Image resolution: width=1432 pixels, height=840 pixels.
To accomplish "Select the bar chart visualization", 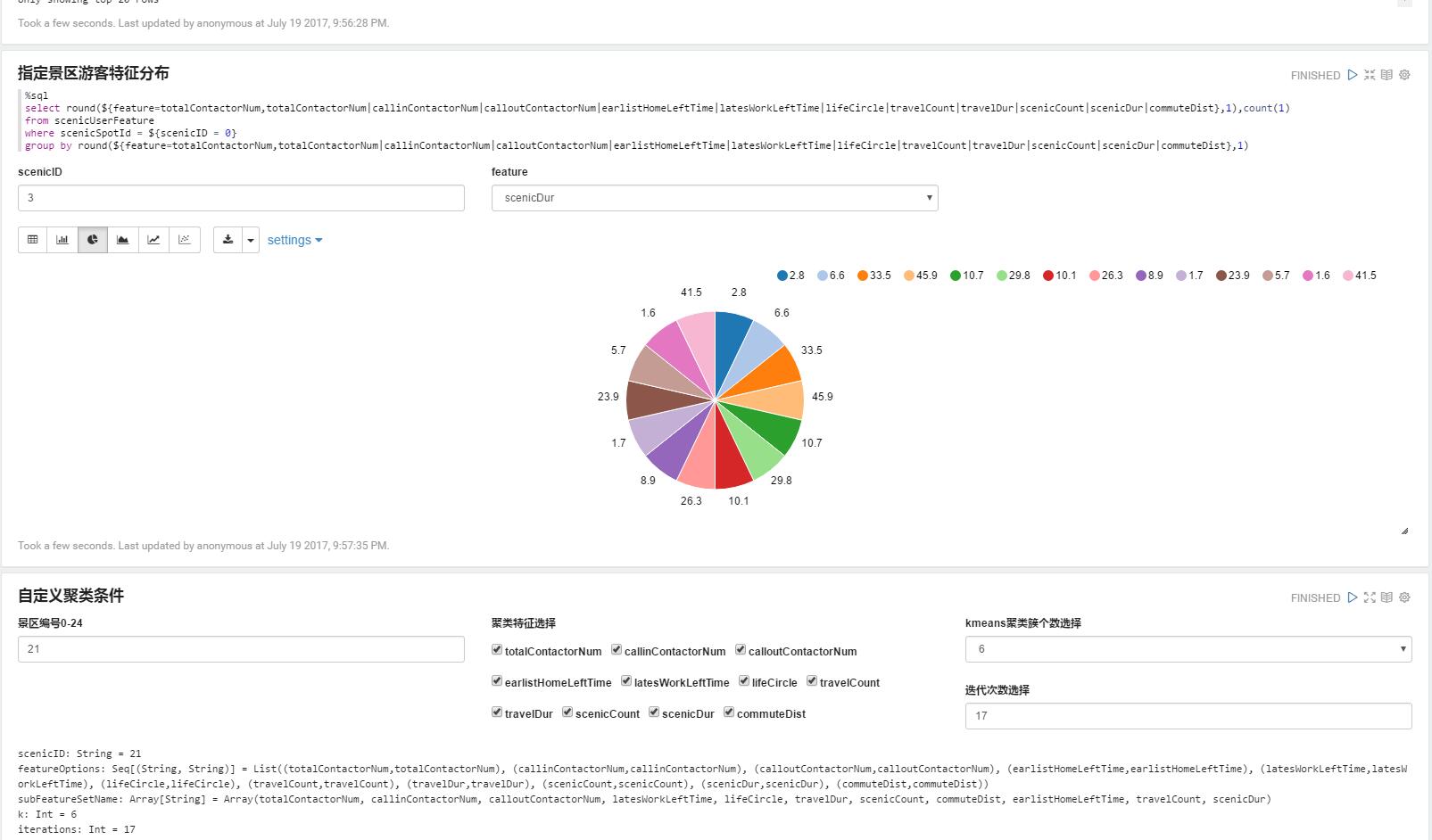I will pos(62,240).
